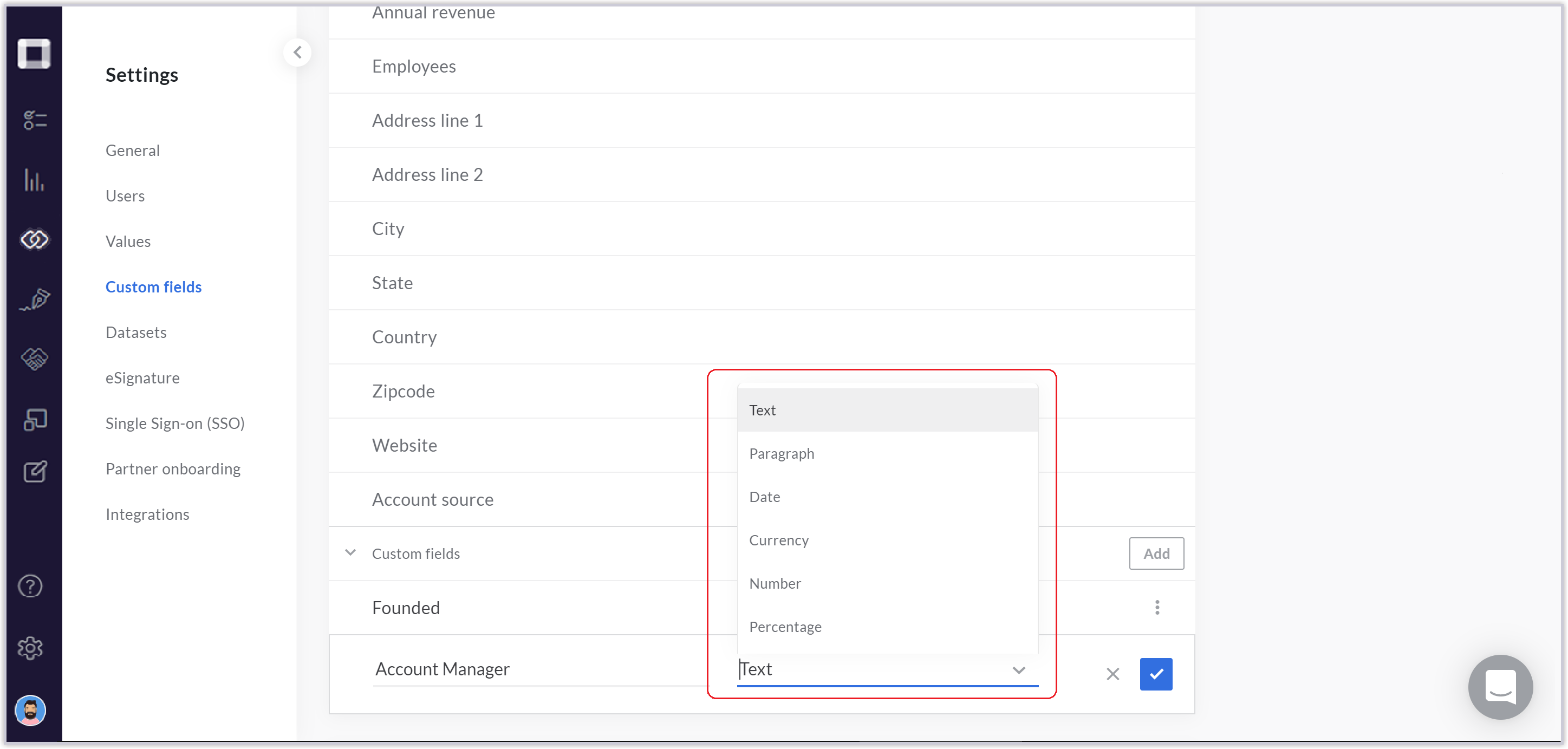Collapse the Settings panel with the arrow
Image resolution: width=1568 pixels, height=749 pixels.
(x=298, y=53)
